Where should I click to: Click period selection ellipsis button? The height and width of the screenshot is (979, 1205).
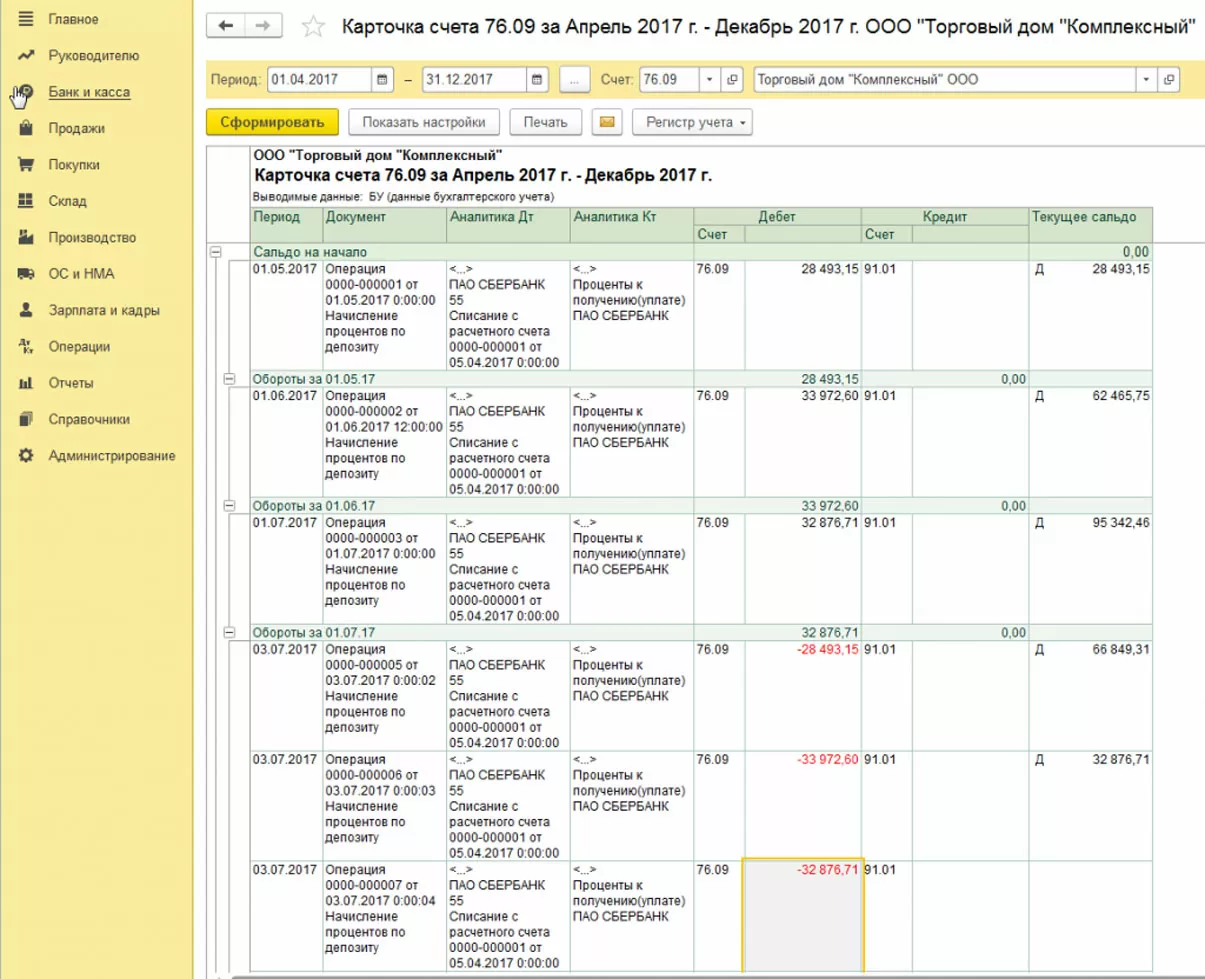click(574, 80)
